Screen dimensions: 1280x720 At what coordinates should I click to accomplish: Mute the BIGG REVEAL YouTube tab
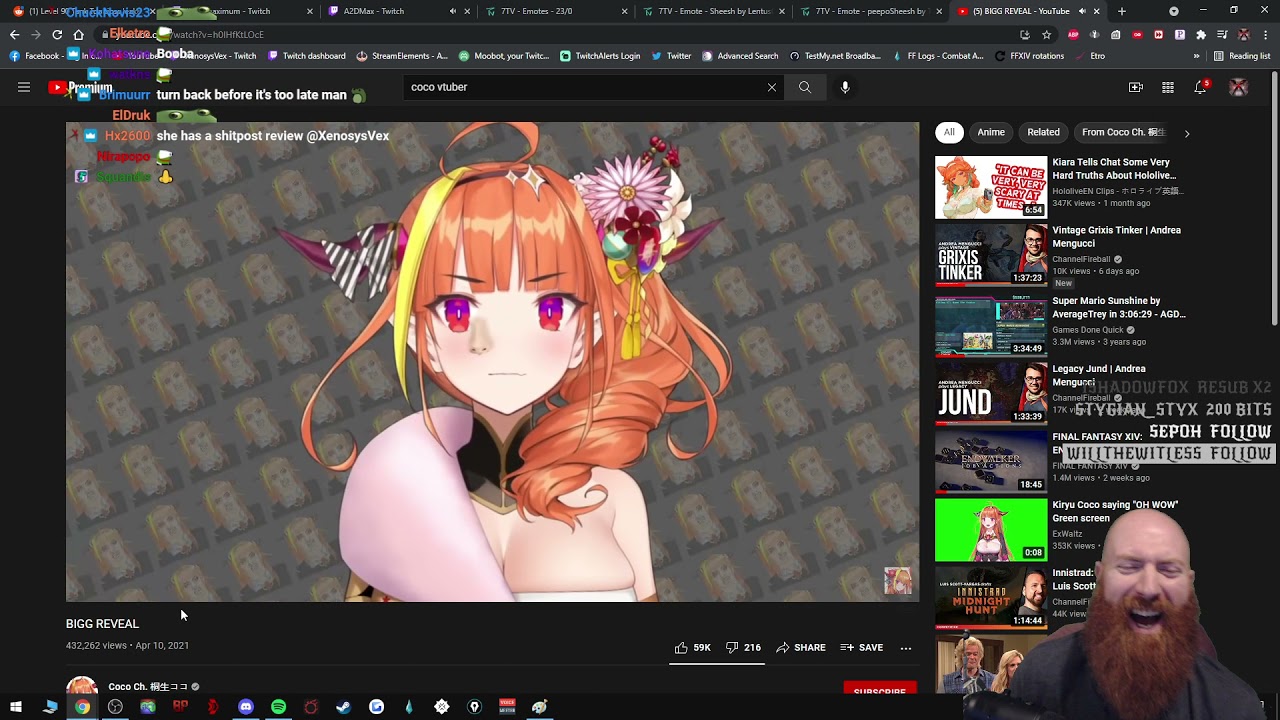coord(1081,11)
